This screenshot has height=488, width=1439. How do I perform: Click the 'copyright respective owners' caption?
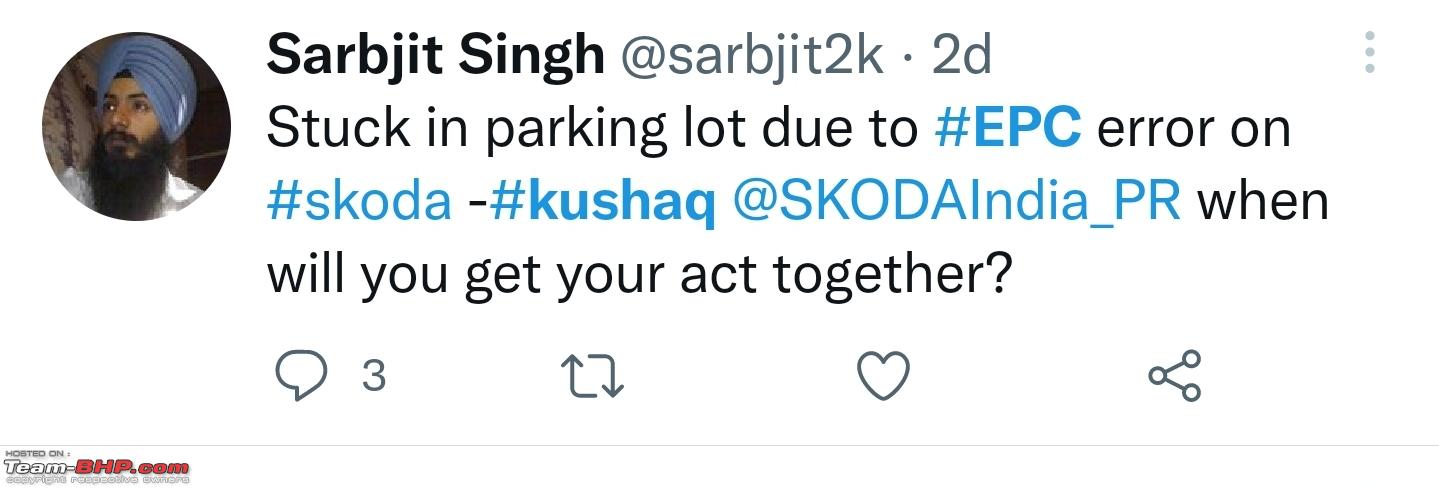[96, 481]
